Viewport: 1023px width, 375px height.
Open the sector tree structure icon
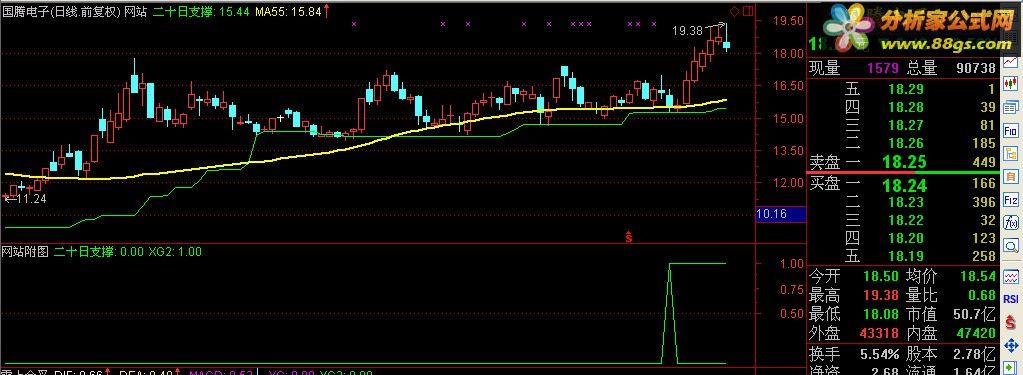(x=1011, y=153)
